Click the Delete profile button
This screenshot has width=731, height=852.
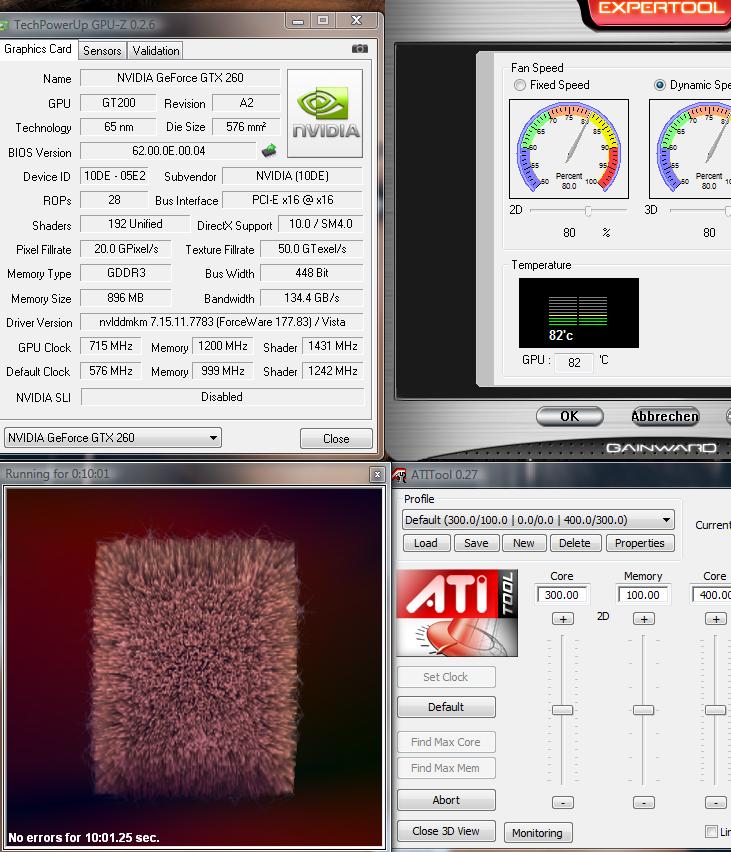click(575, 543)
